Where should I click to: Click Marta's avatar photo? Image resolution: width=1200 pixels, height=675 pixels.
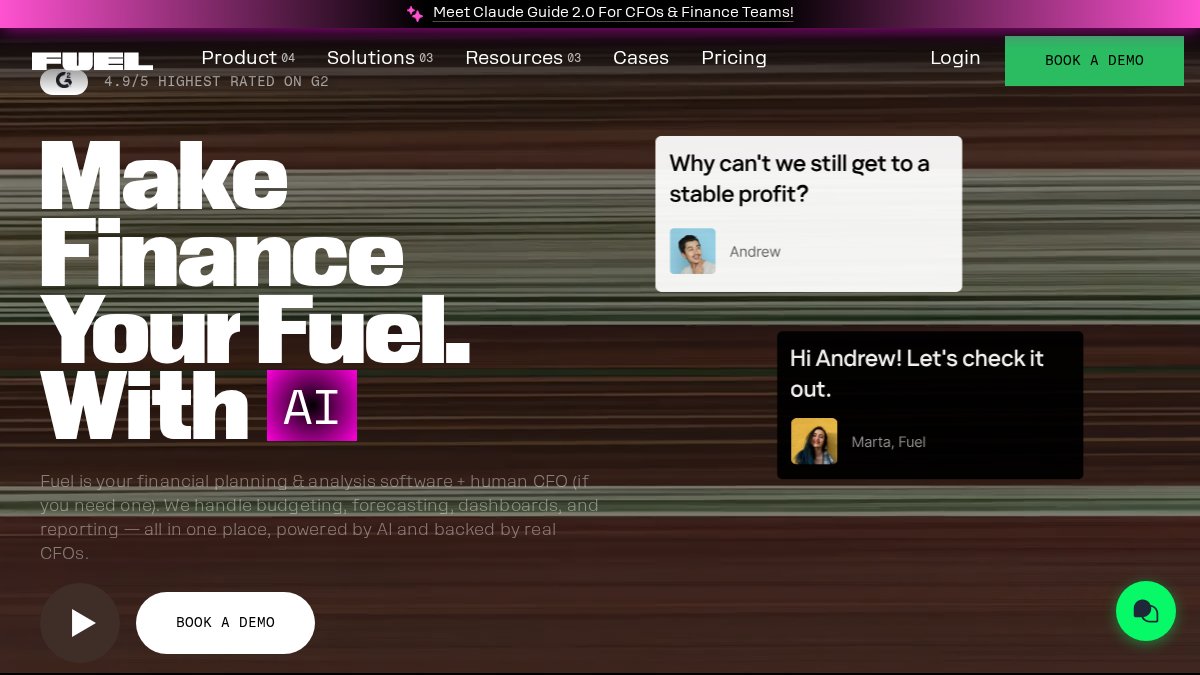[x=814, y=441]
